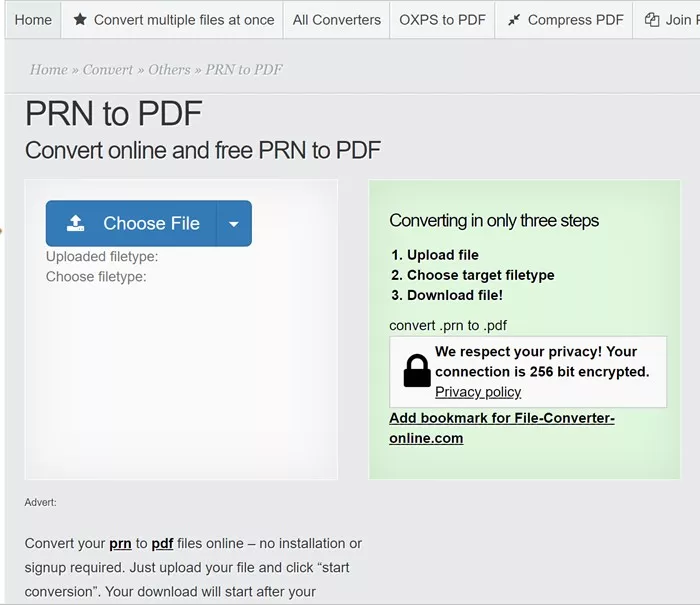This screenshot has height=605, width=700.
Task: Open the Home navigation tab
Action: (x=33, y=20)
